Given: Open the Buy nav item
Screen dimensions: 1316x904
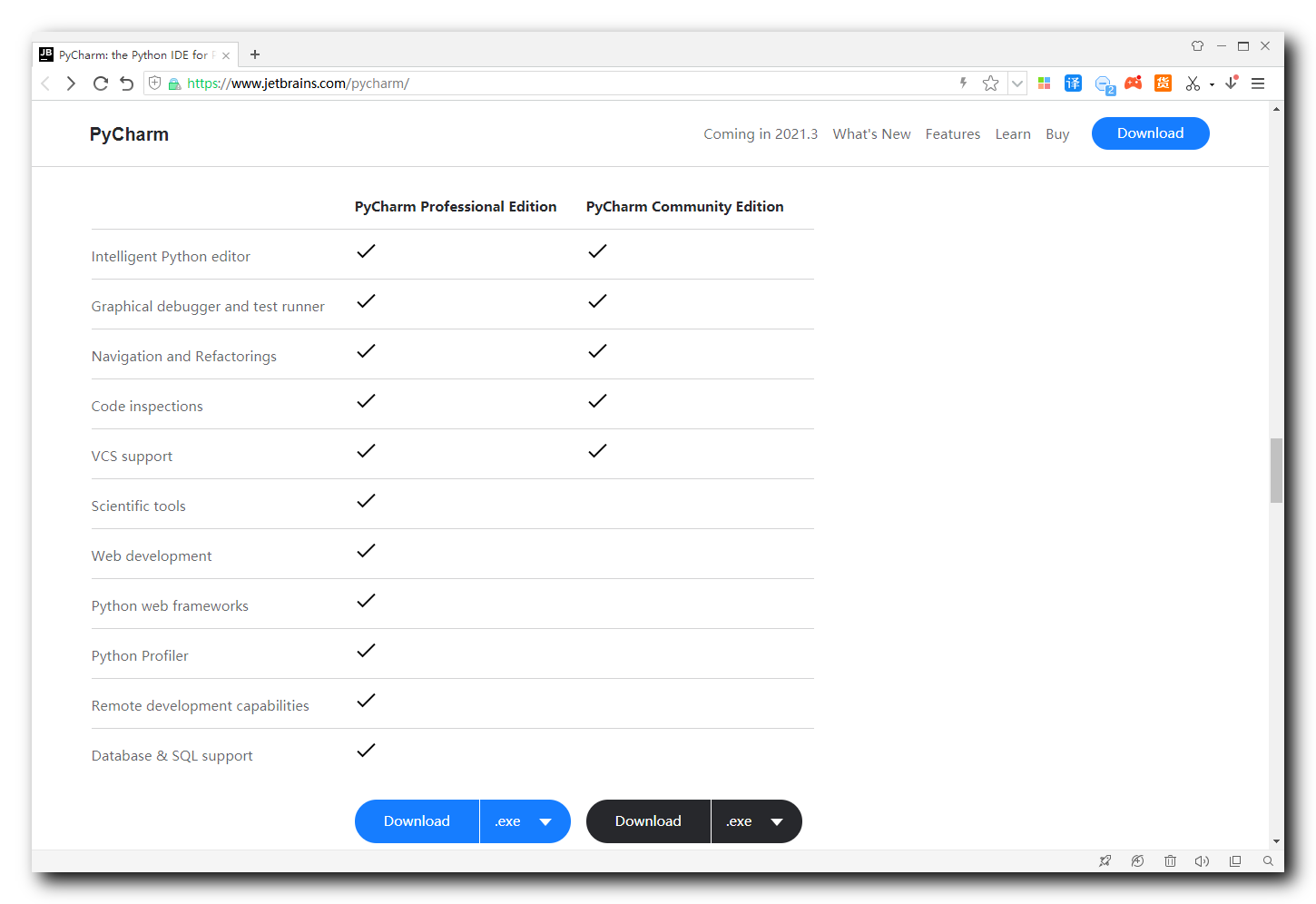Looking at the screenshot, I should (x=1057, y=134).
